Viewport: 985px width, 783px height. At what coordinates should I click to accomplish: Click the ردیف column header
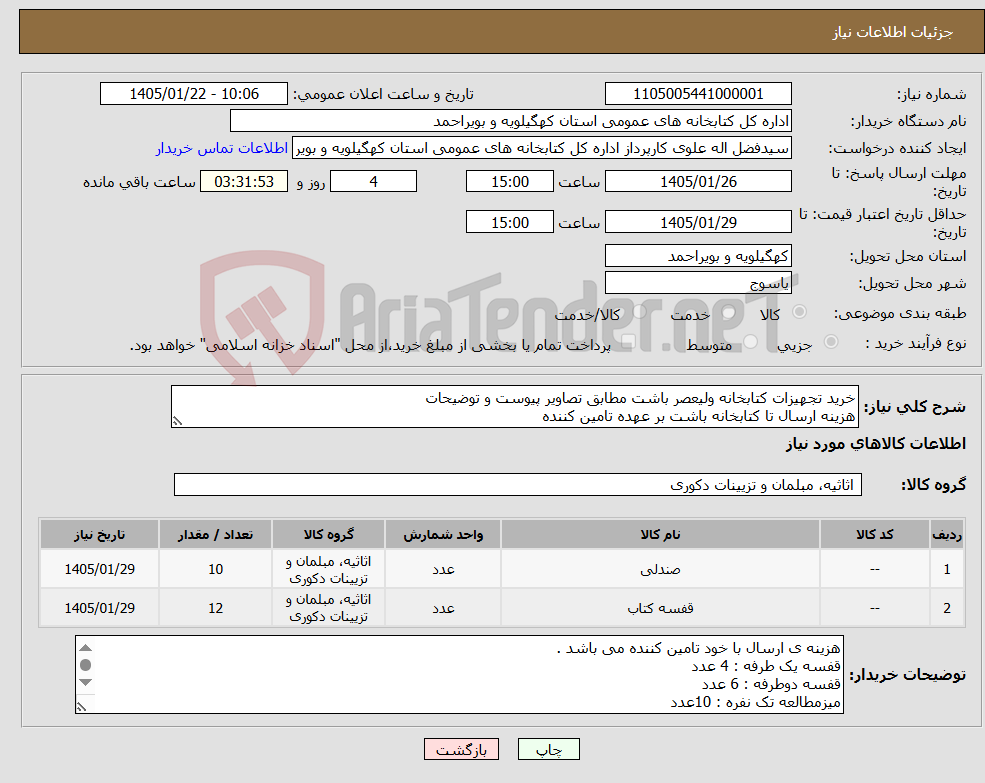pyautogui.click(x=947, y=534)
